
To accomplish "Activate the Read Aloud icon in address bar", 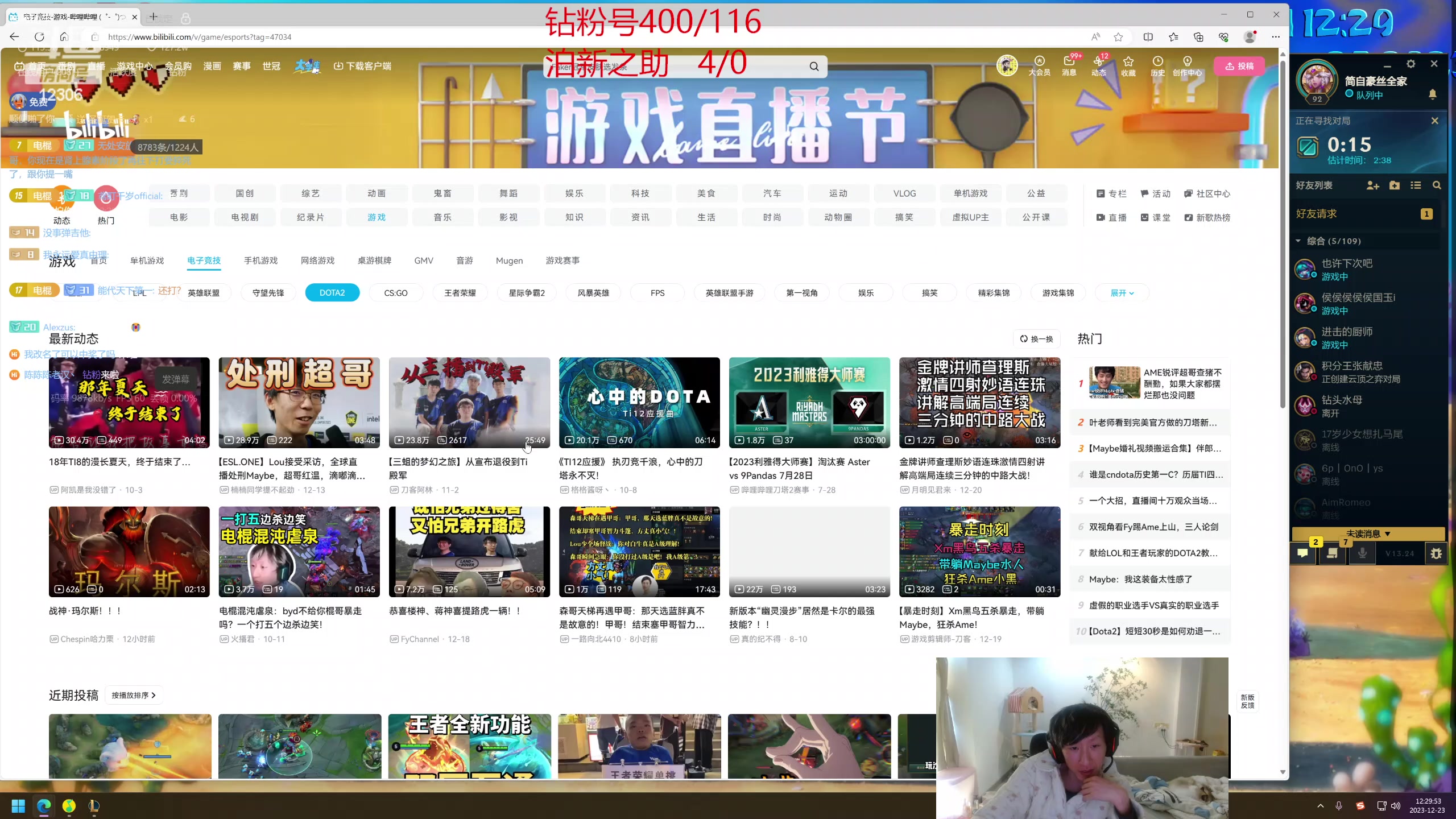I will tap(1095, 37).
